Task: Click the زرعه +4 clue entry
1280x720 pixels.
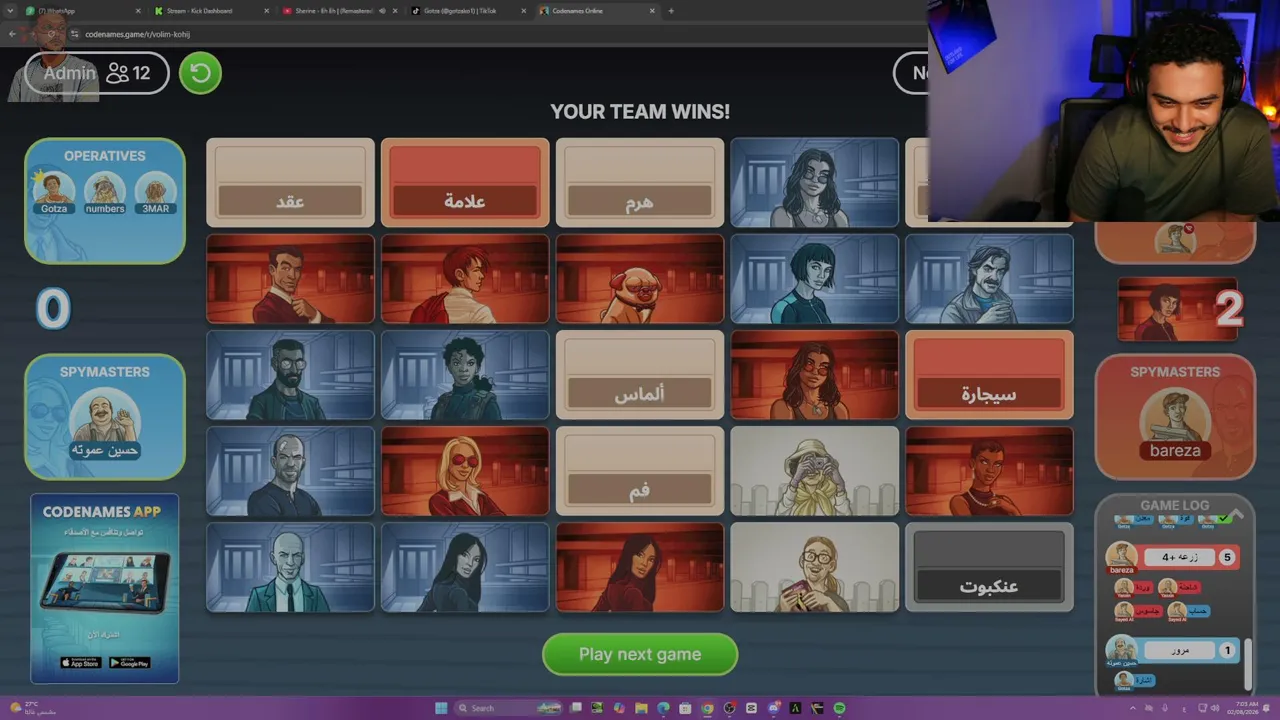Action: (x=1180, y=557)
